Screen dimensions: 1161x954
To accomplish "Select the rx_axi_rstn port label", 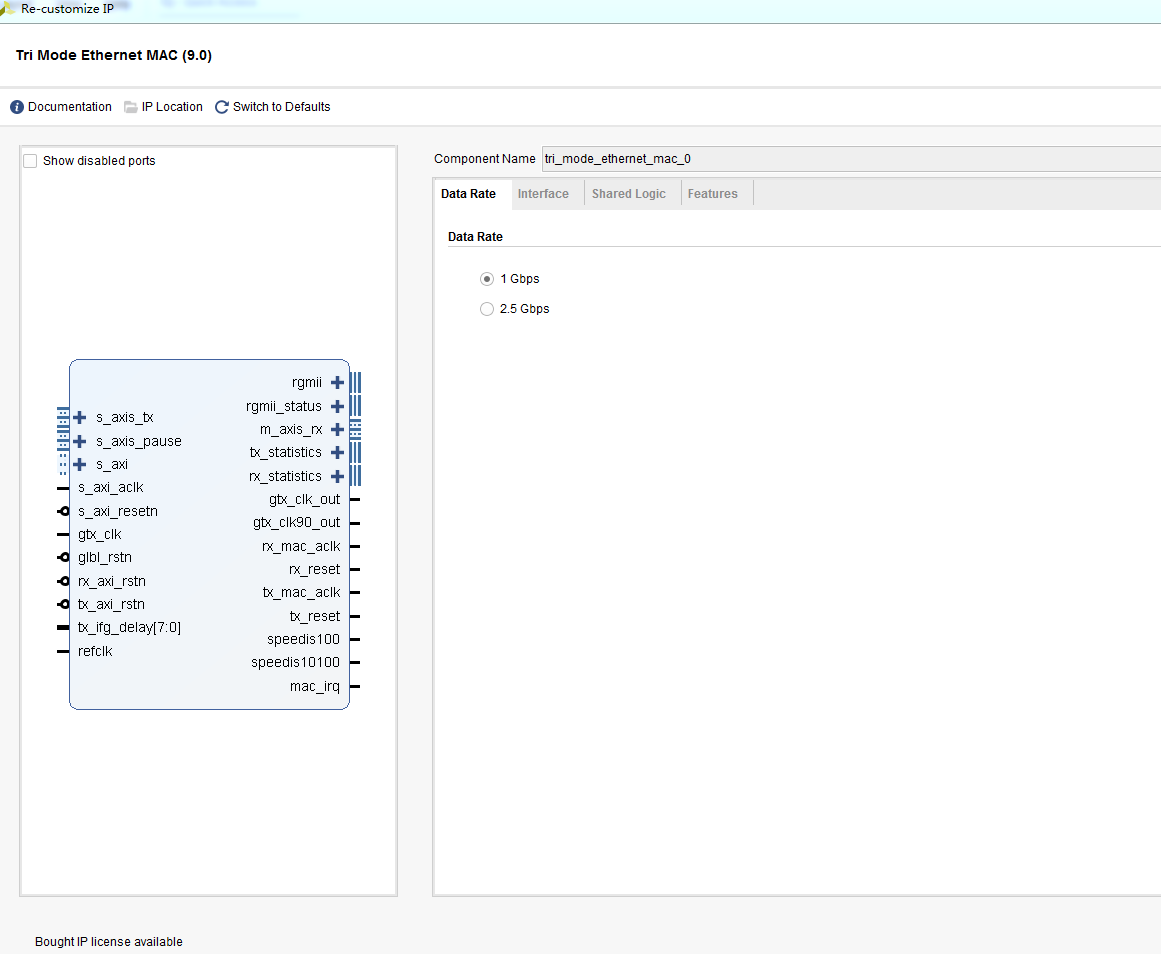I will (x=112, y=581).
